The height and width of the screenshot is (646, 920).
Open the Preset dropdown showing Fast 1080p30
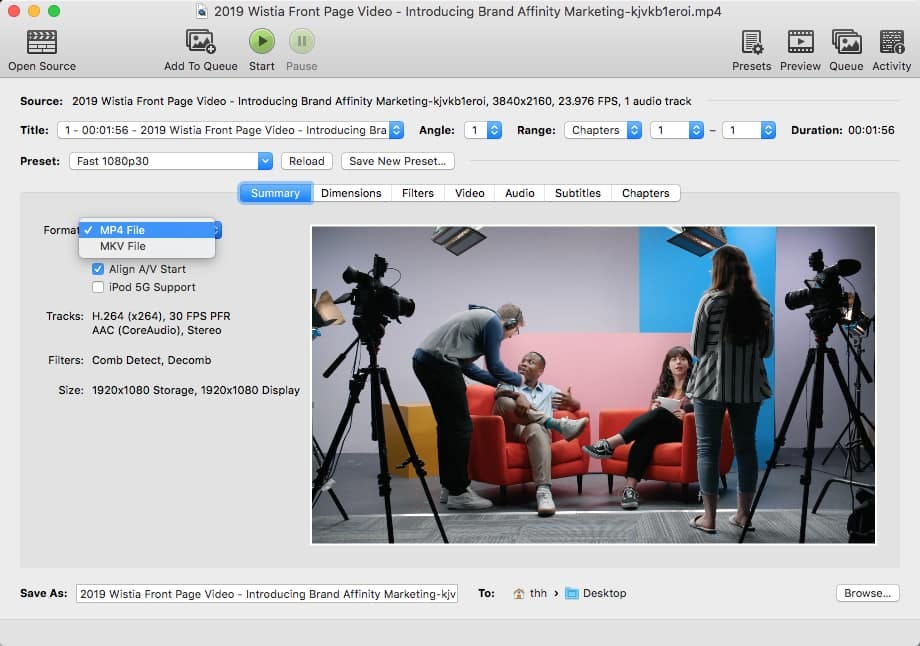[x=171, y=161]
